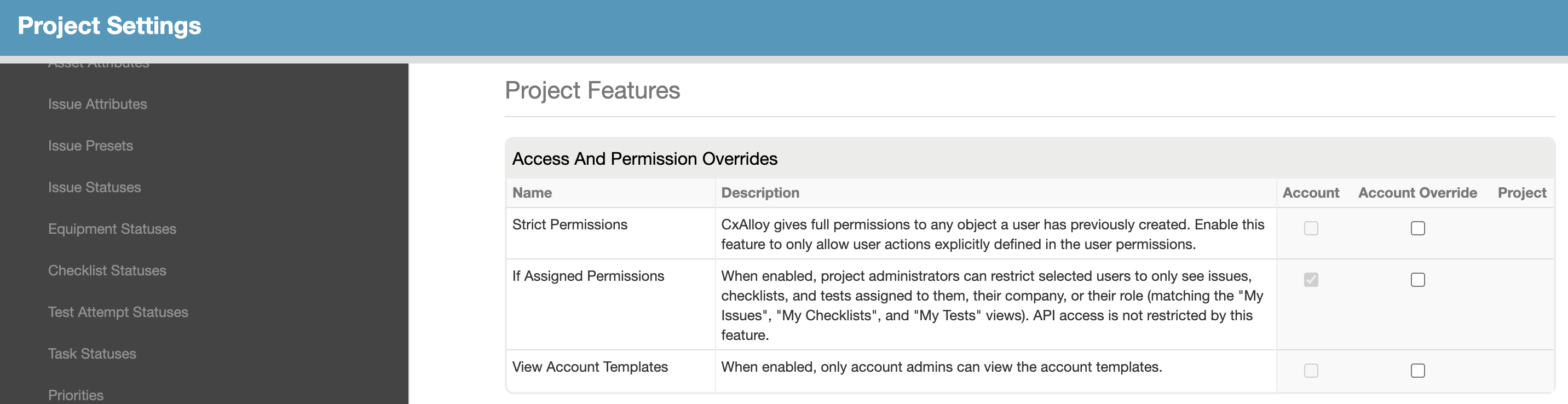The width and height of the screenshot is (1568, 404).
Task: Click the Account checkbox for View Account Templates
Action: click(1311, 371)
